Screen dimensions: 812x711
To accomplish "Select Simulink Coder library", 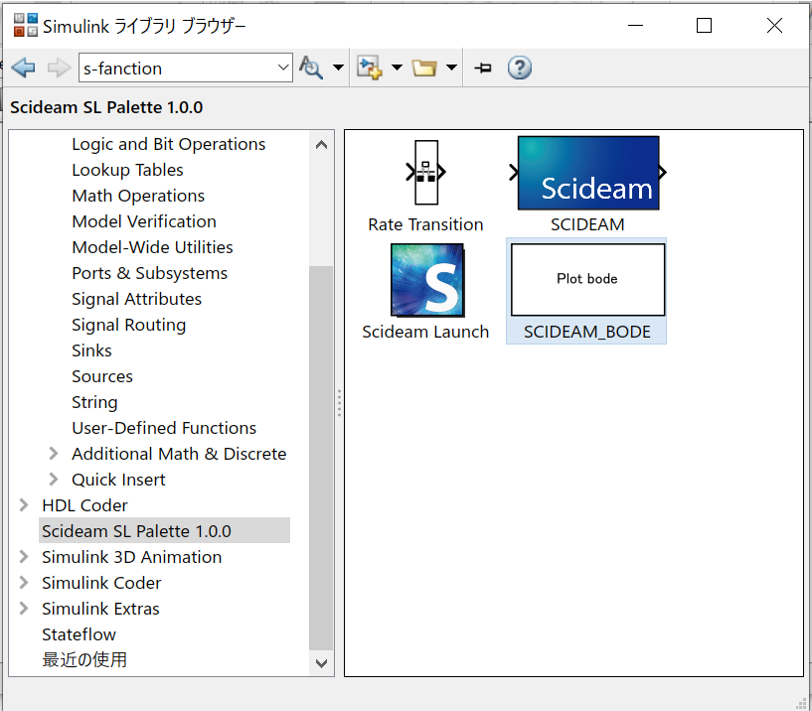I will click(x=102, y=583).
